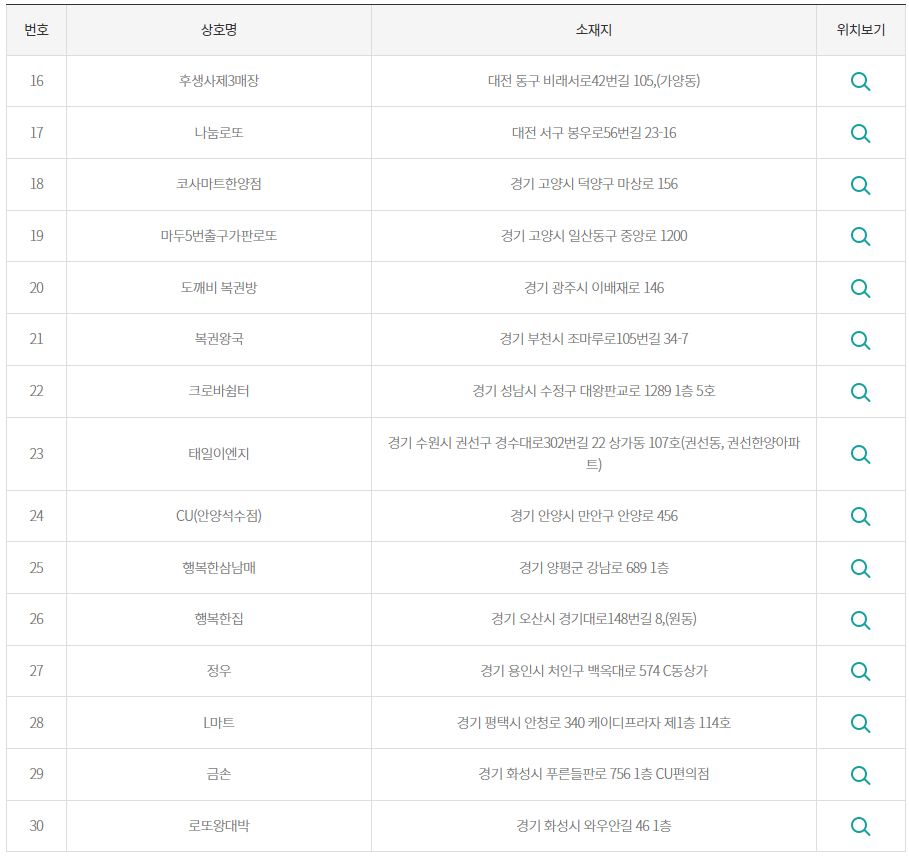909x857 pixels.
Task: Select store name 도깨비 복권방
Action: coord(219,288)
